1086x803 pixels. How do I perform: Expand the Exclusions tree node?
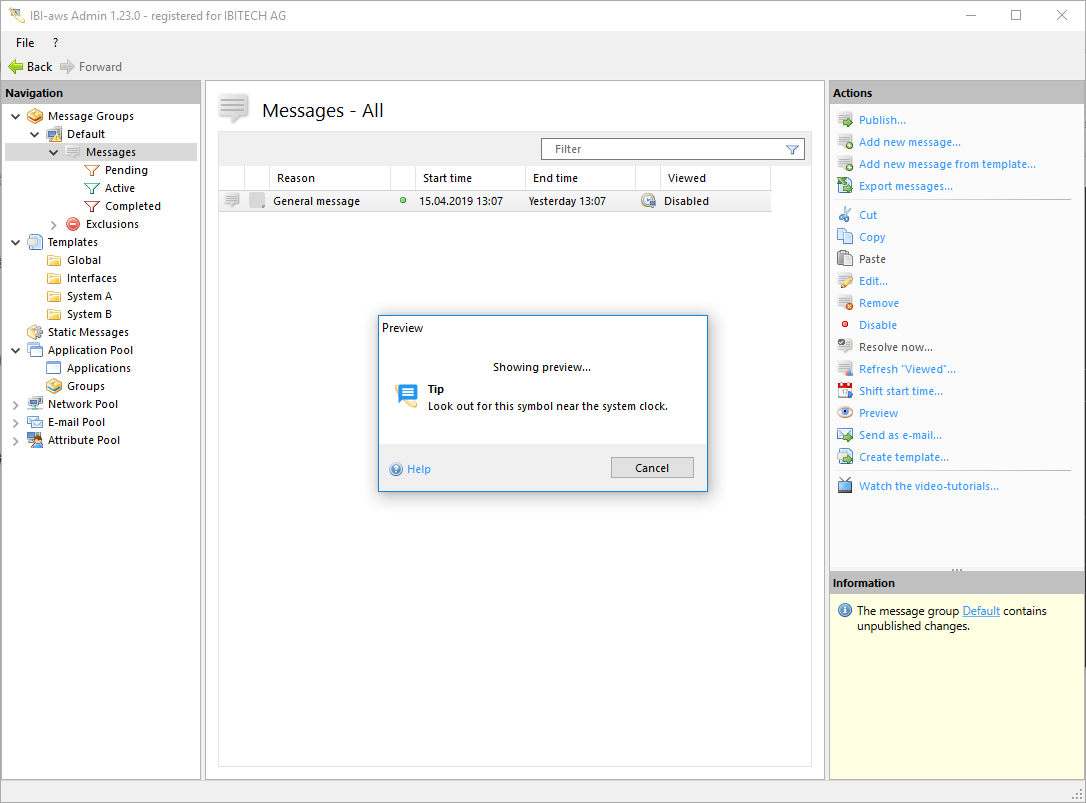pos(54,225)
